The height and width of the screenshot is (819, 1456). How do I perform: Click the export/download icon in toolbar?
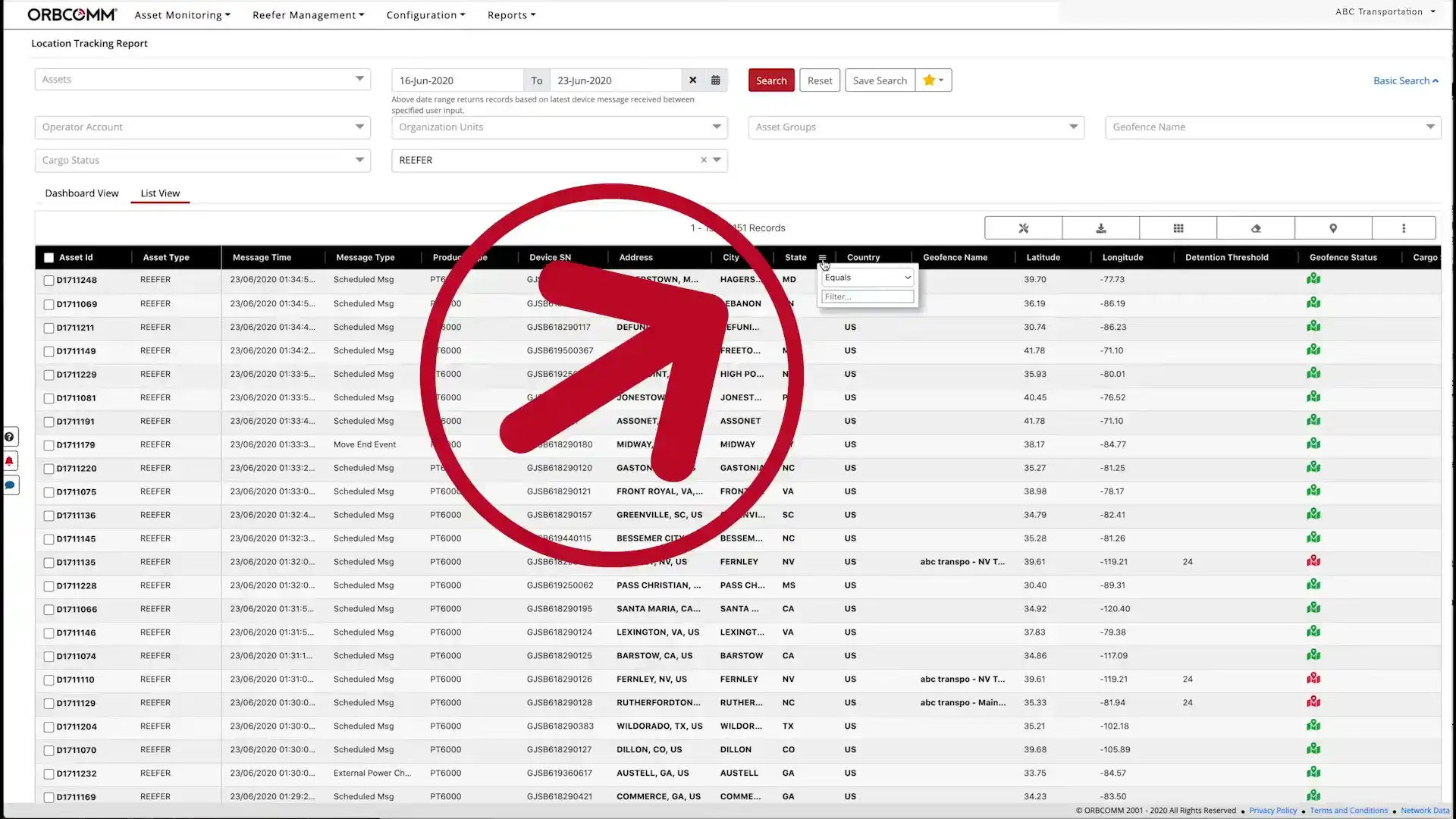pos(1100,228)
